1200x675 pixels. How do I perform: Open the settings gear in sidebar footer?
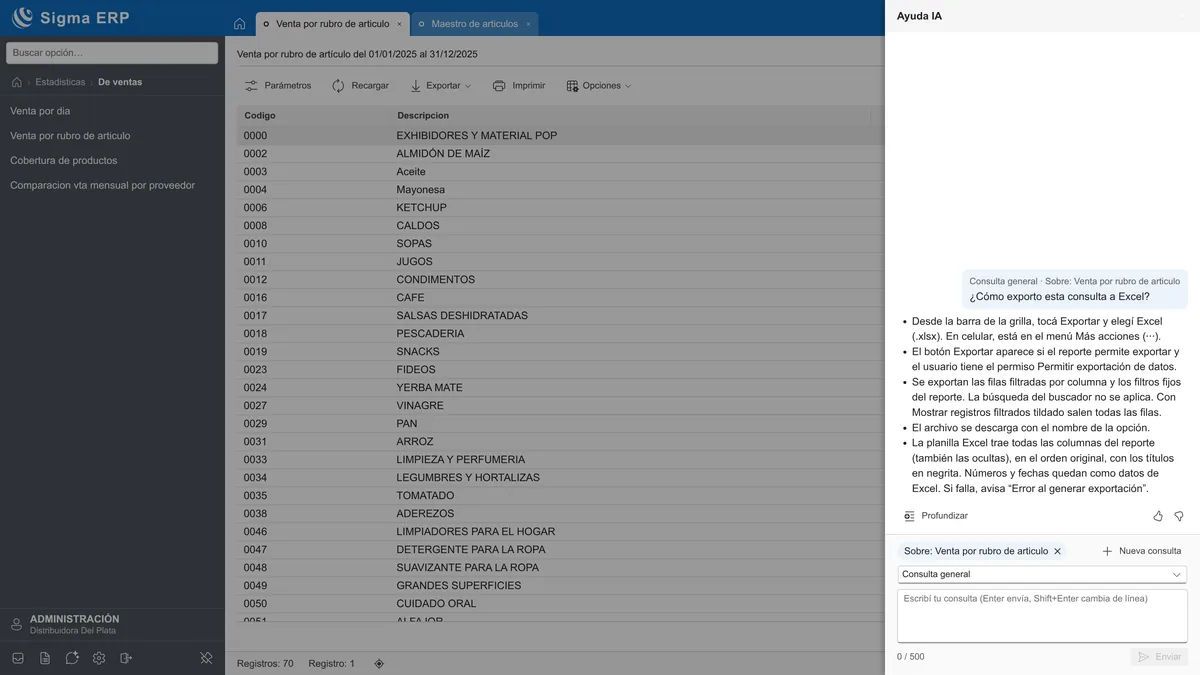pos(99,658)
